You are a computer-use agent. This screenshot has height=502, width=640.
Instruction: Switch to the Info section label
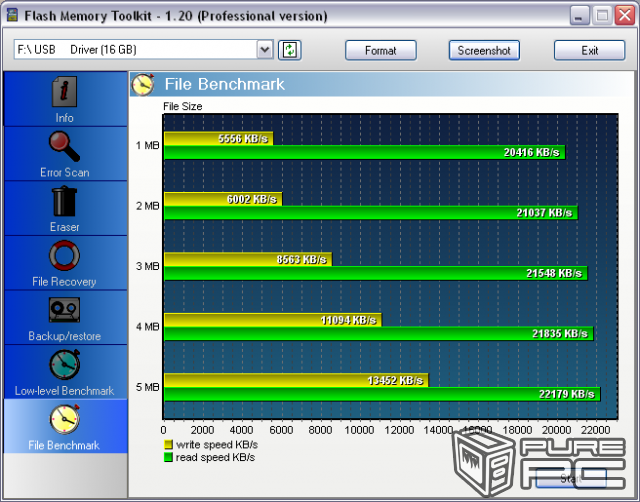click(64, 118)
